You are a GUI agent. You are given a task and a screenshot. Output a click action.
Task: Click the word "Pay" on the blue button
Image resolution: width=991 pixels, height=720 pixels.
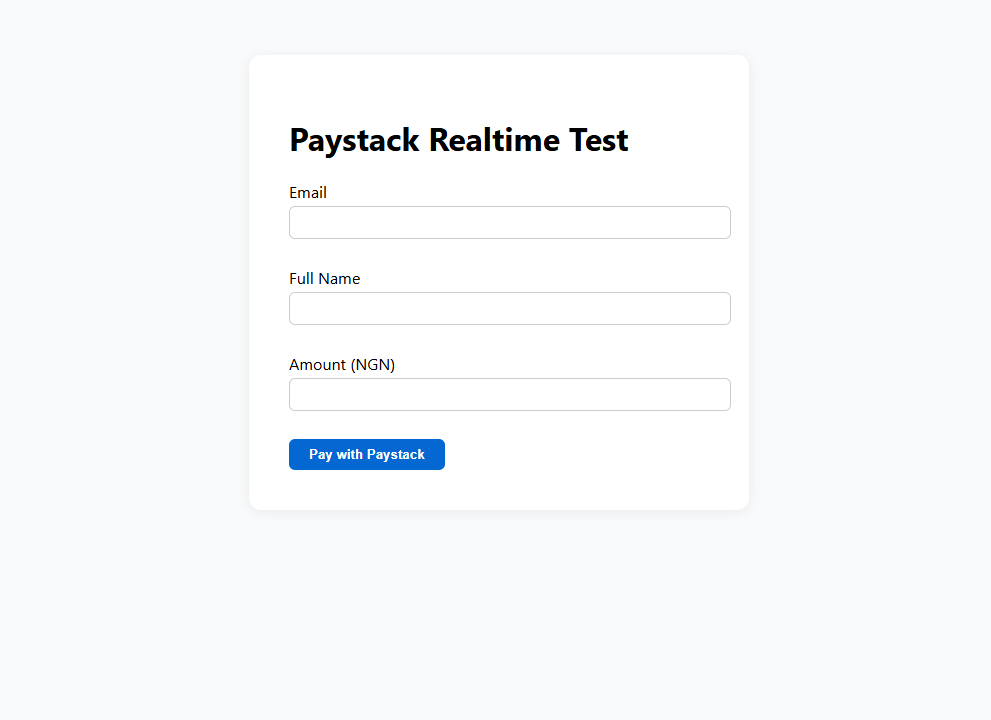[320, 454]
